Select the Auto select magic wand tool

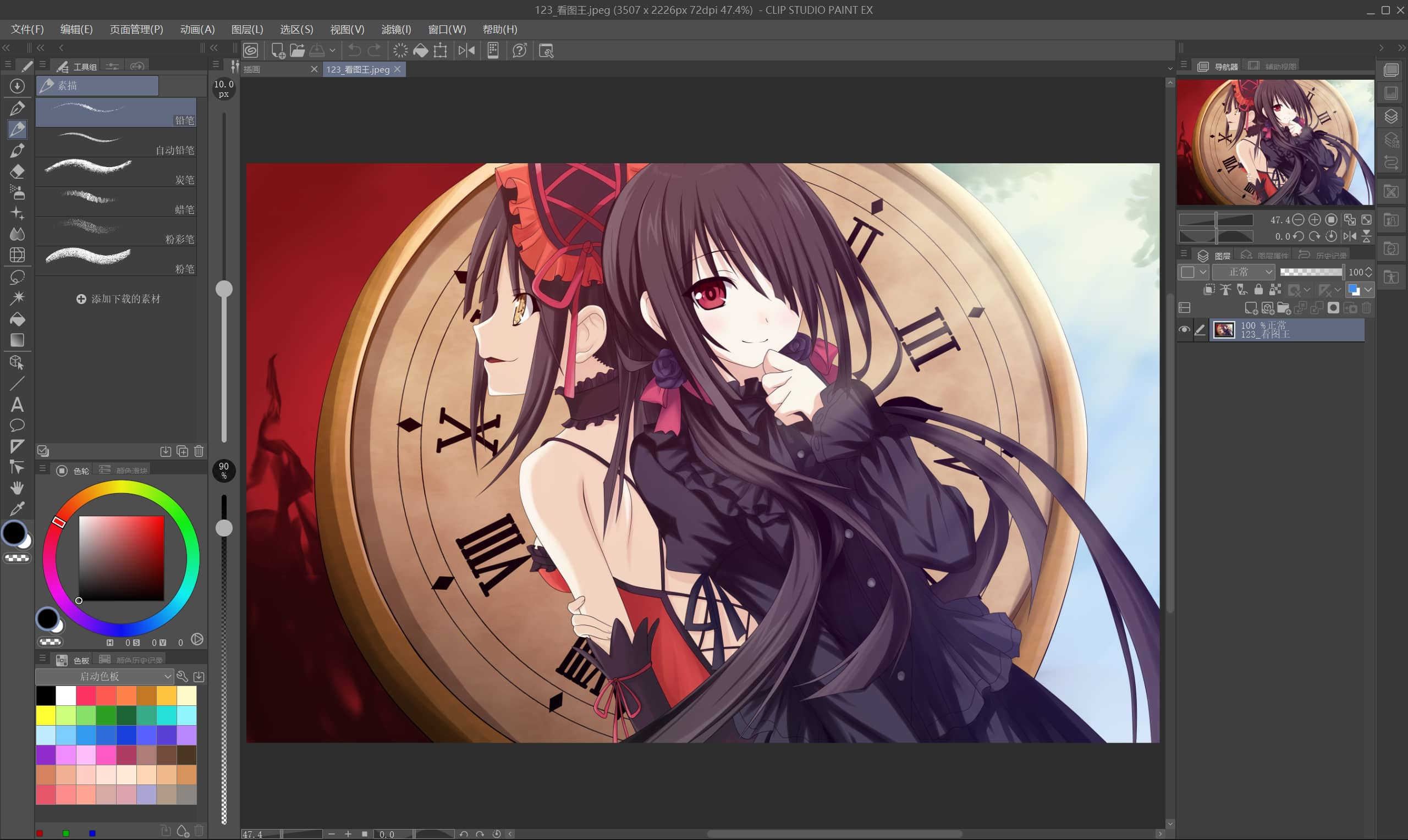point(17,298)
